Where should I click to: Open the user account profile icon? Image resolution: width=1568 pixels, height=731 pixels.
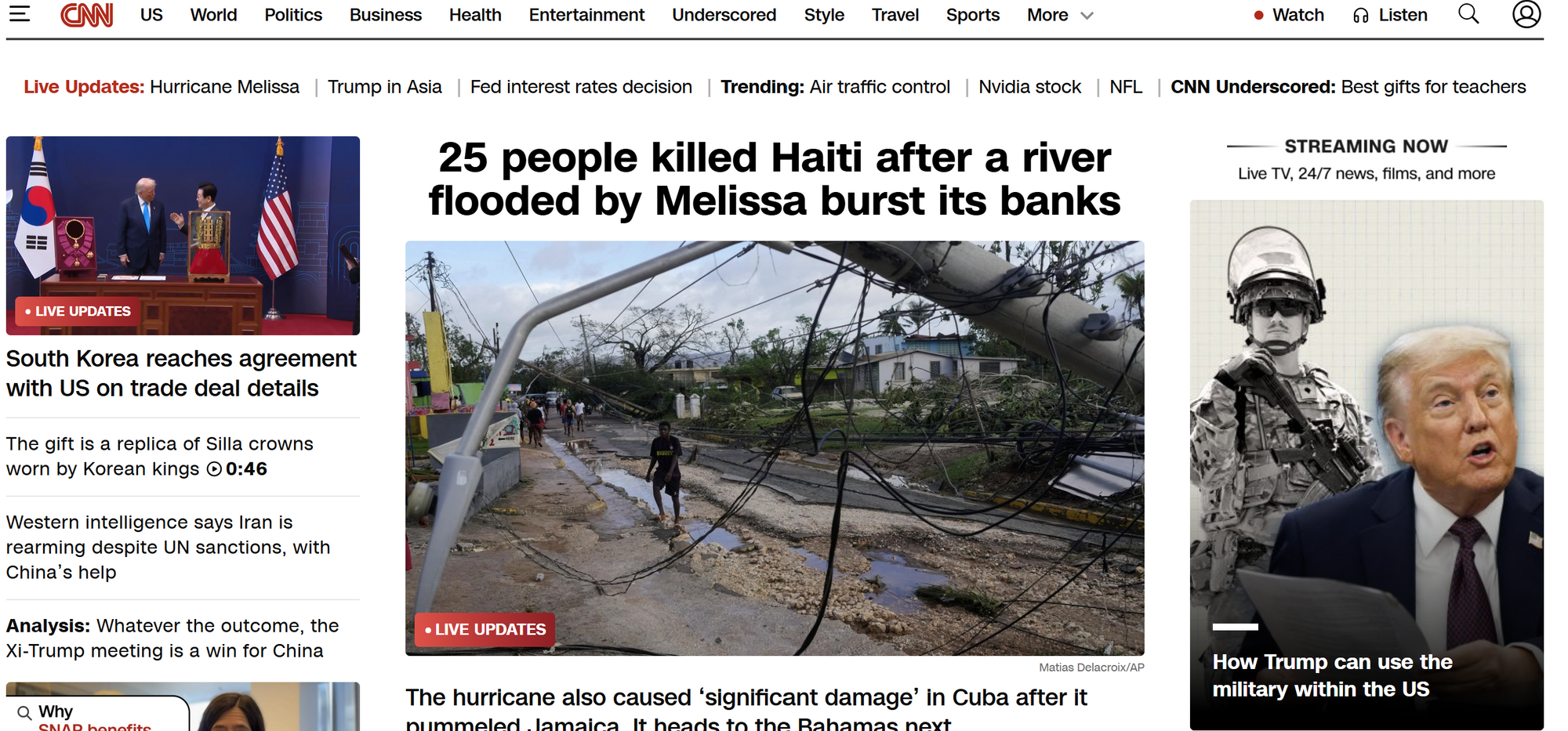point(1526,13)
